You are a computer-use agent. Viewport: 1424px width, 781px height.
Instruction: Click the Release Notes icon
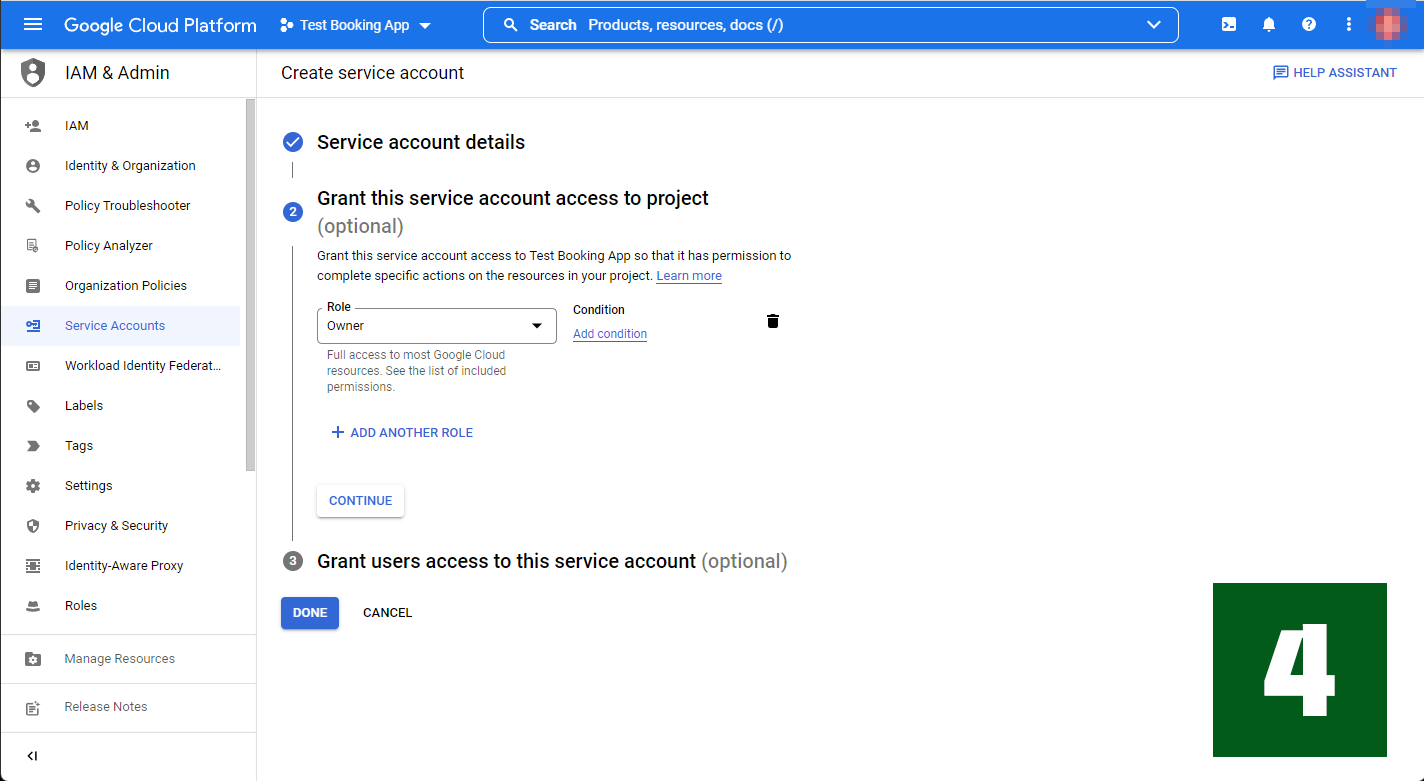pos(33,707)
